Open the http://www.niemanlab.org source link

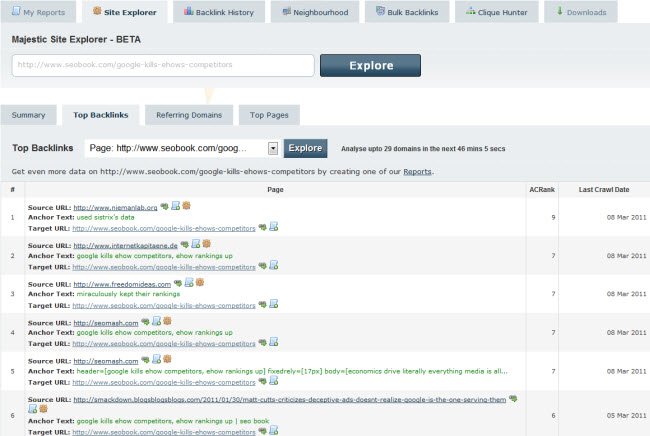click(x=116, y=208)
